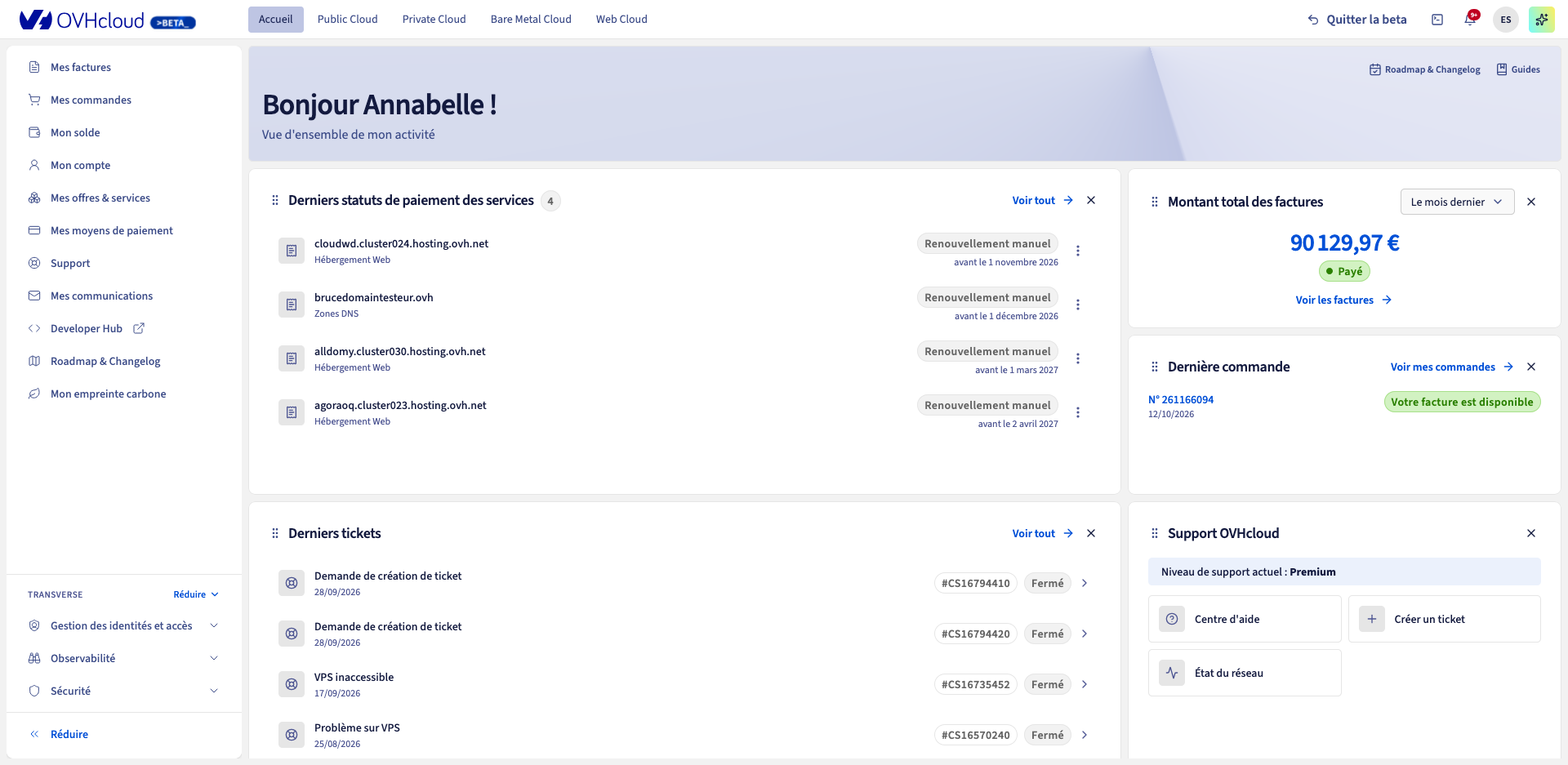1568x765 pixels.
Task: Collapse the Transverse section with Réduire
Action: tap(196, 594)
